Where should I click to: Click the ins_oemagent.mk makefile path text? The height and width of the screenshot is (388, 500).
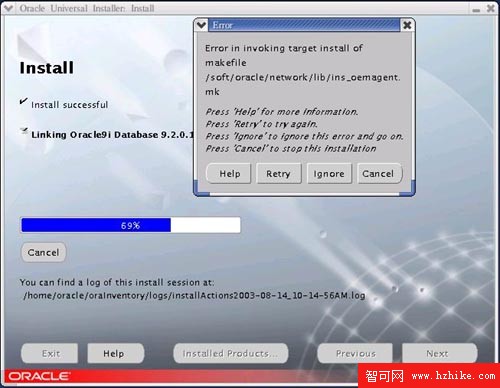point(303,84)
